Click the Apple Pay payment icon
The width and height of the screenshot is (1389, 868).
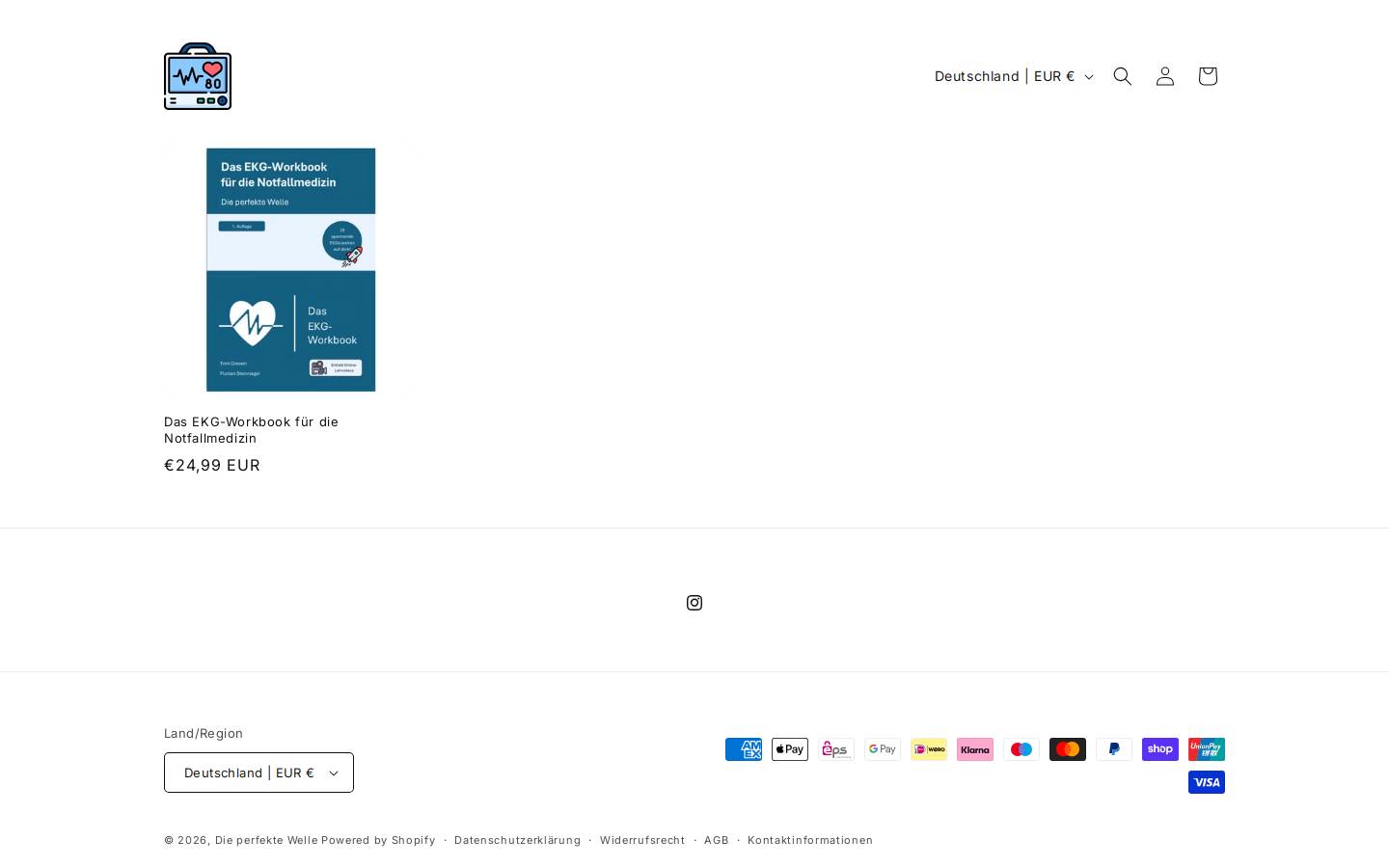[x=790, y=749]
